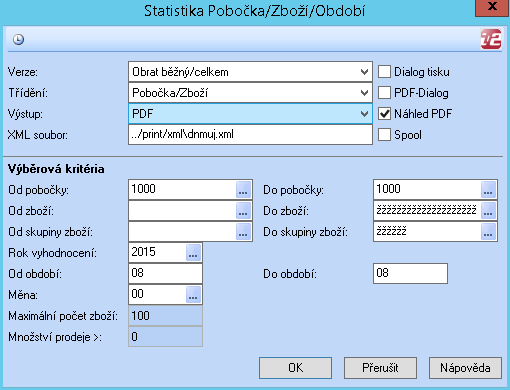The width and height of the screenshot is (510, 390).
Task: Click the clock icon in the toolbar
Action: 18,39
